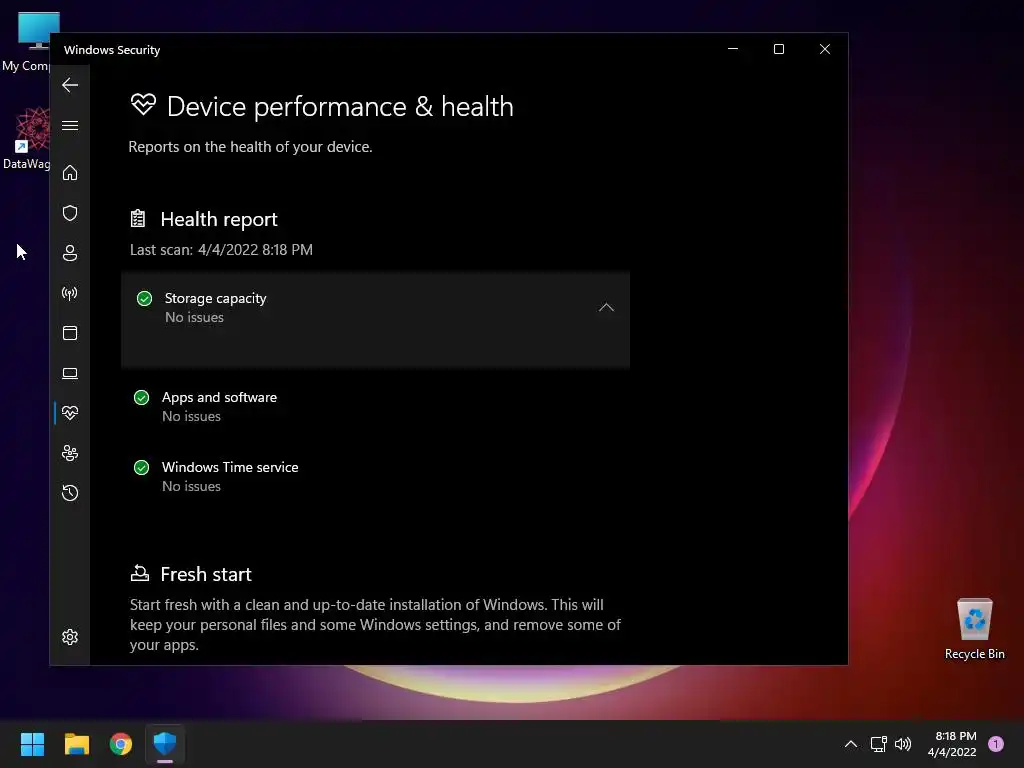Open Settings gear in sidebar
The width and height of the screenshot is (1024, 768).
[x=70, y=637]
